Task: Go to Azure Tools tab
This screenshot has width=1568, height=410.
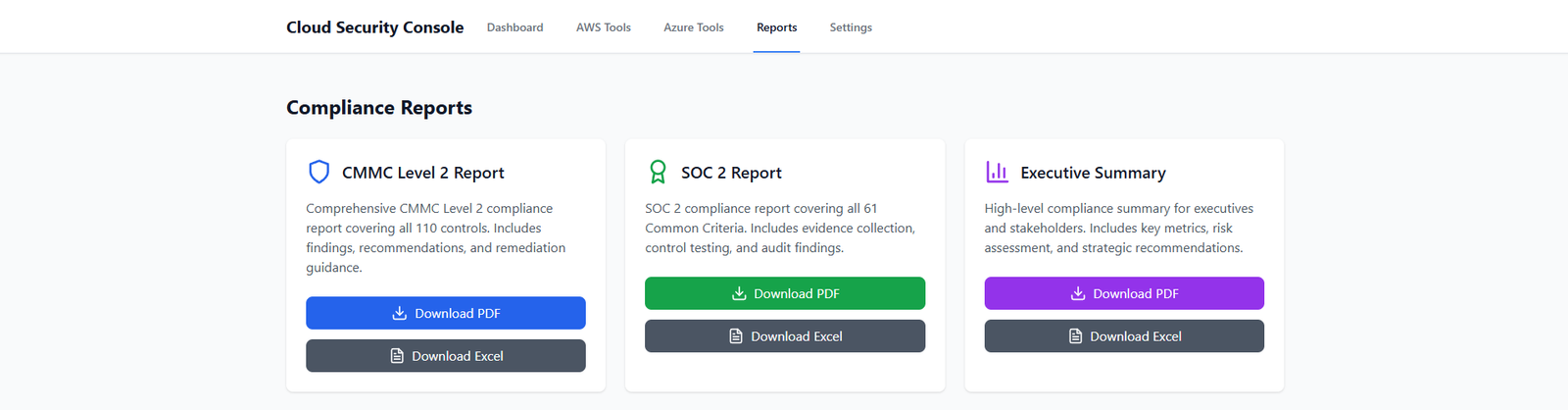Action: click(694, 27)
